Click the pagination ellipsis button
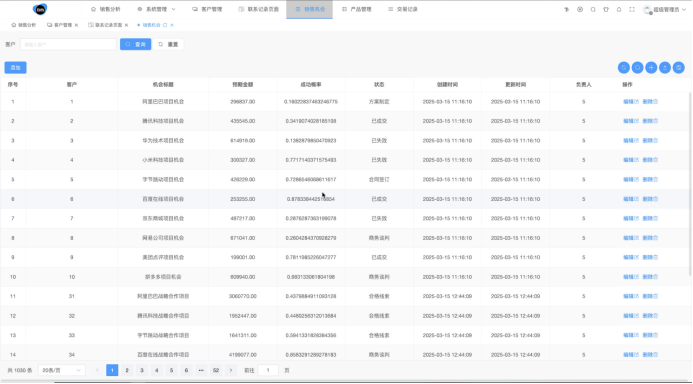The width and height of the screenshot is (693, 384). pos(201,370)
